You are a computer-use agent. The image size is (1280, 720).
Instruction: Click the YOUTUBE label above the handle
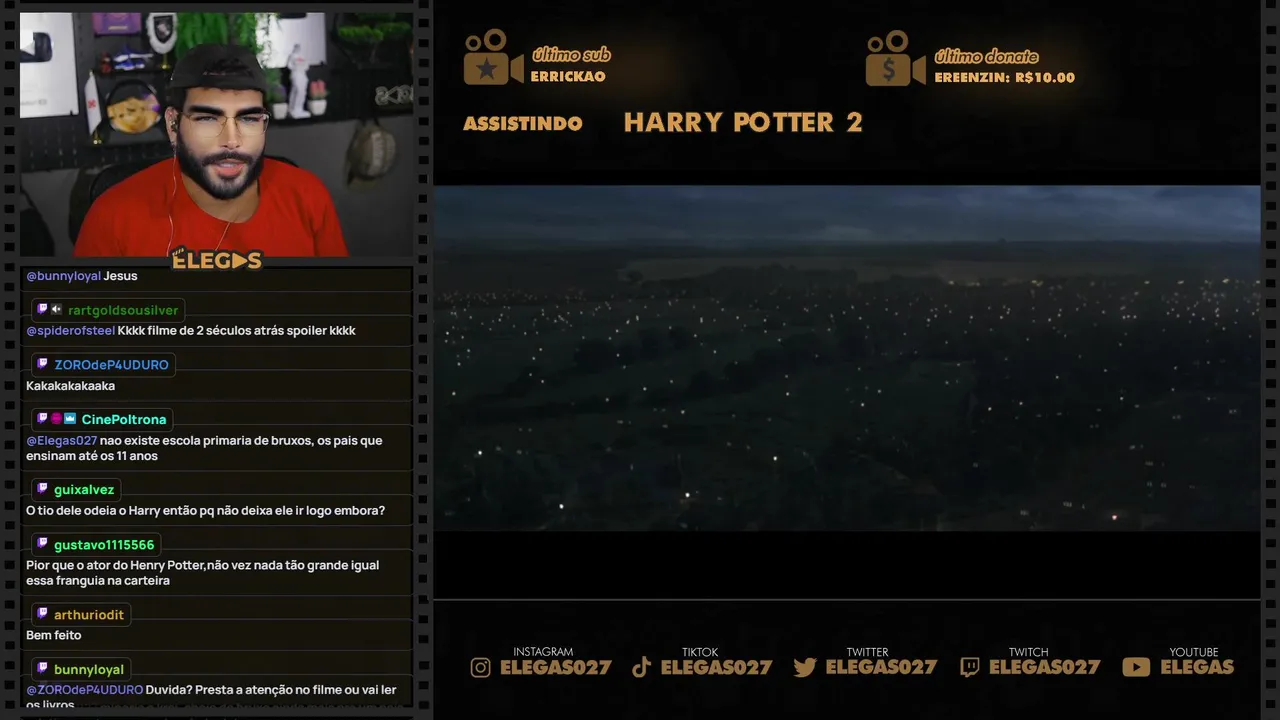1194,652
